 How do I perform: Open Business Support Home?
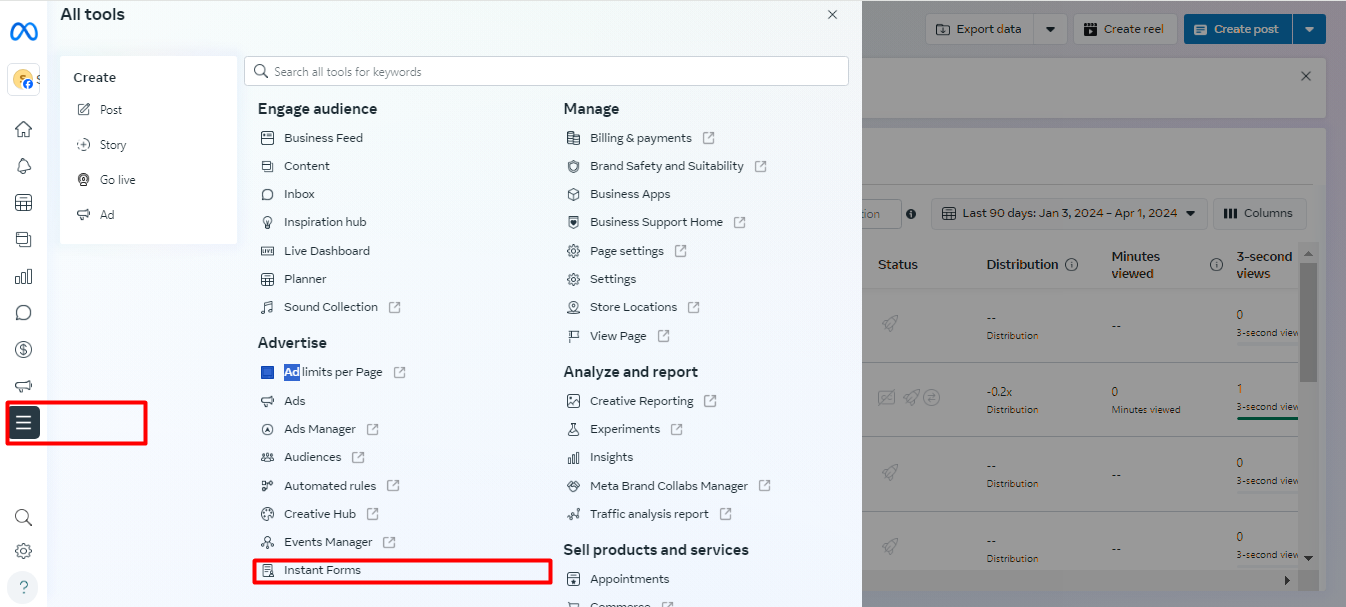[656, 222]
